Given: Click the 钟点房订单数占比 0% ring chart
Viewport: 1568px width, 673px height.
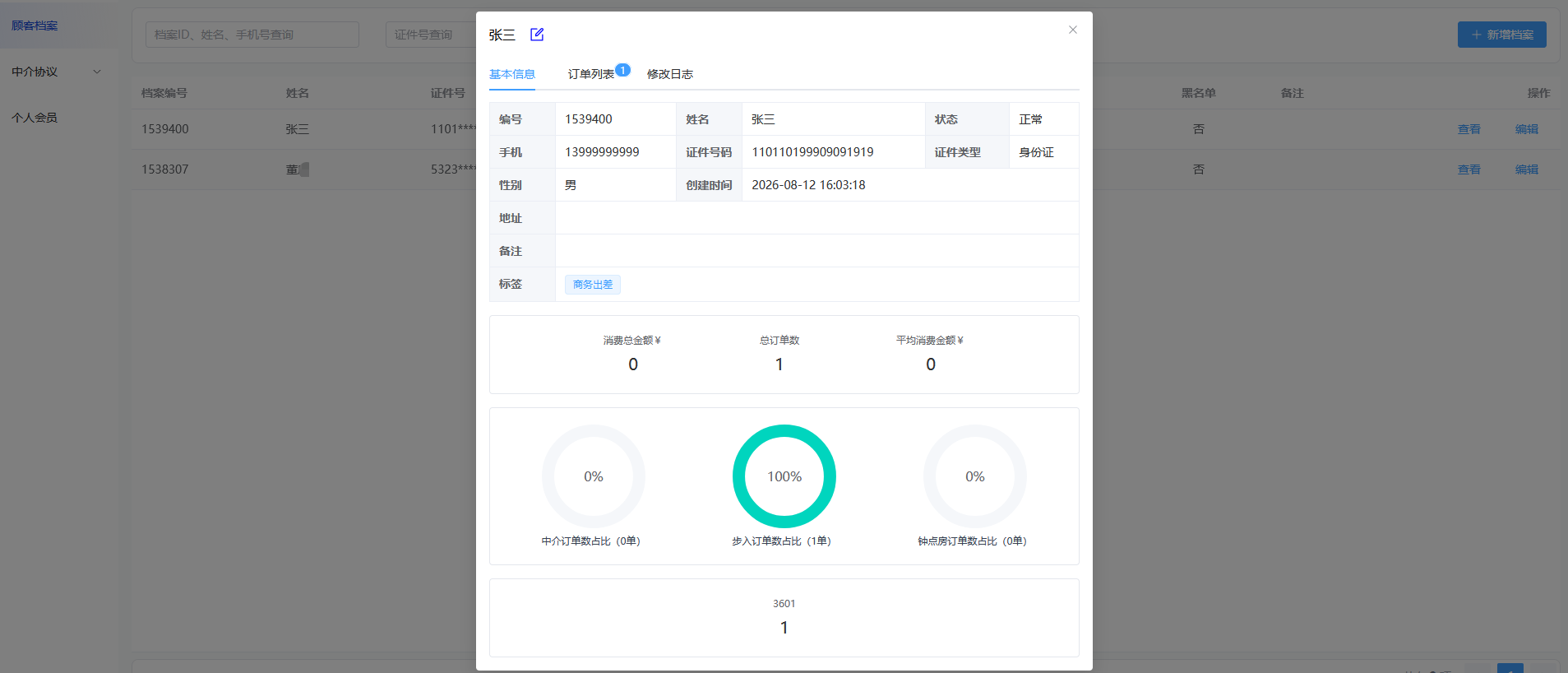Looking at the screenshot, I should pos(975,476).
